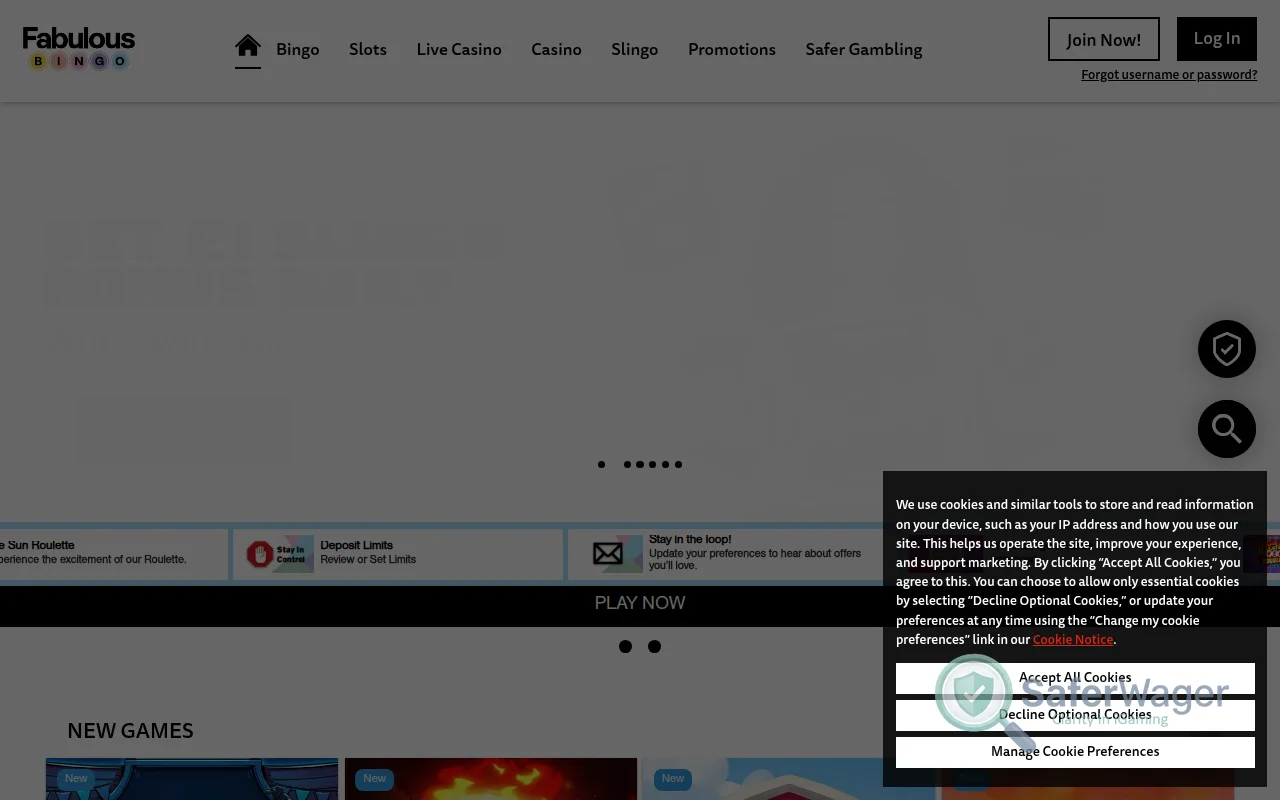
Task: Click the Fabulous Bingo logo
Action: click(79, 50)
